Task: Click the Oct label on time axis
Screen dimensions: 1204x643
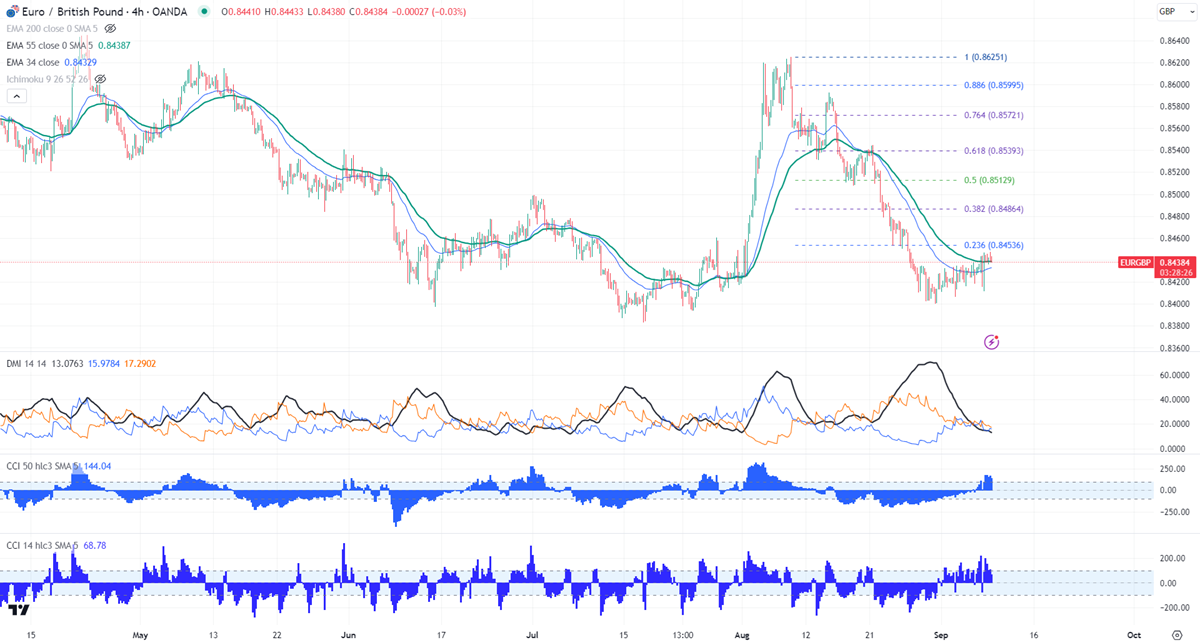Action: (1134, 634)
